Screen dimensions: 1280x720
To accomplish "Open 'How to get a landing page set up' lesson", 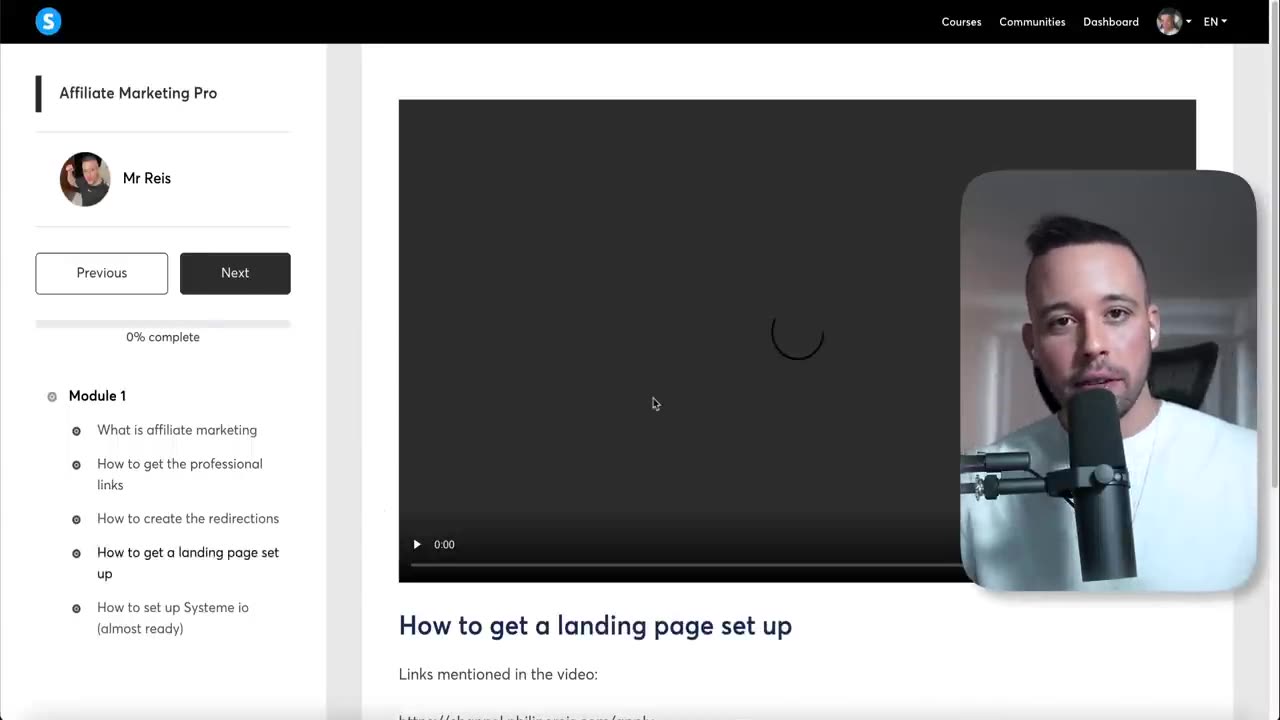I will (188, 563).
